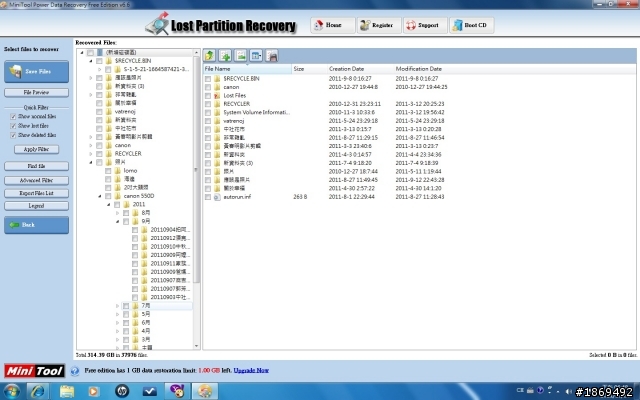Open the Windows Start menu
This screenshot has height=400, width=640.
[11, 391]
